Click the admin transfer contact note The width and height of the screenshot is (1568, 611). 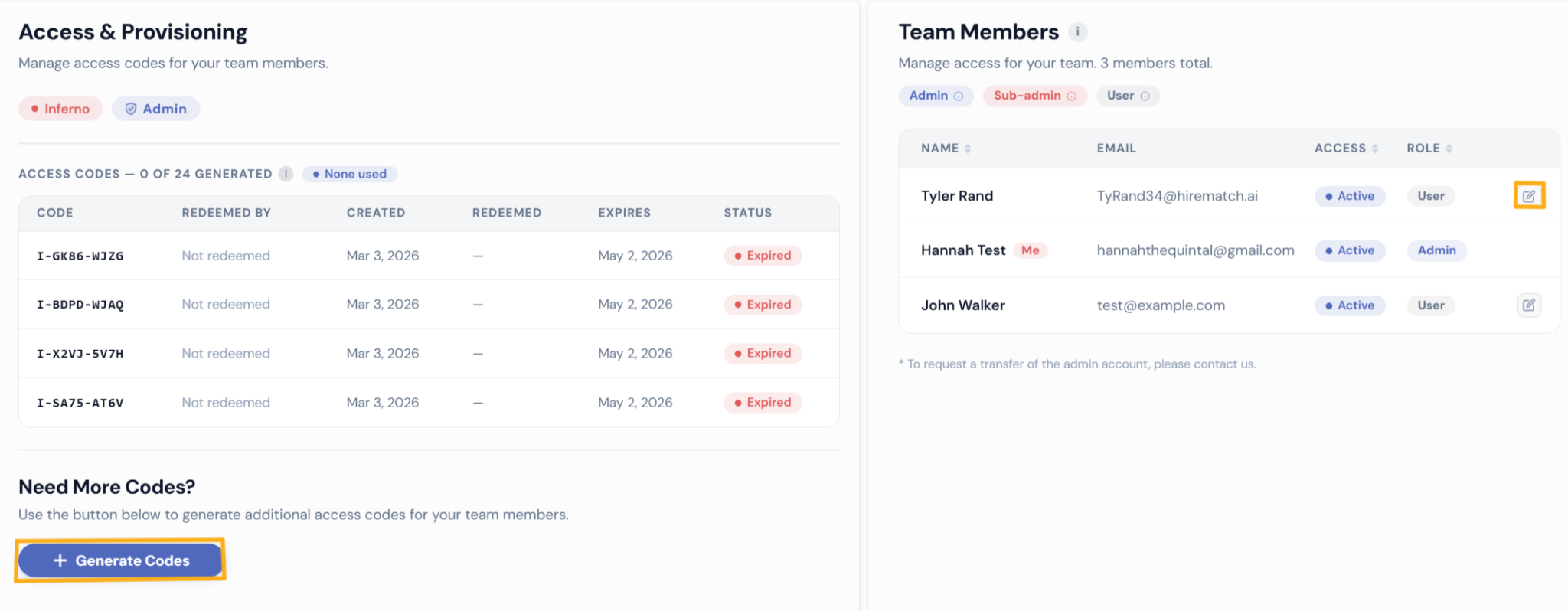click(x=1077, y=364)
